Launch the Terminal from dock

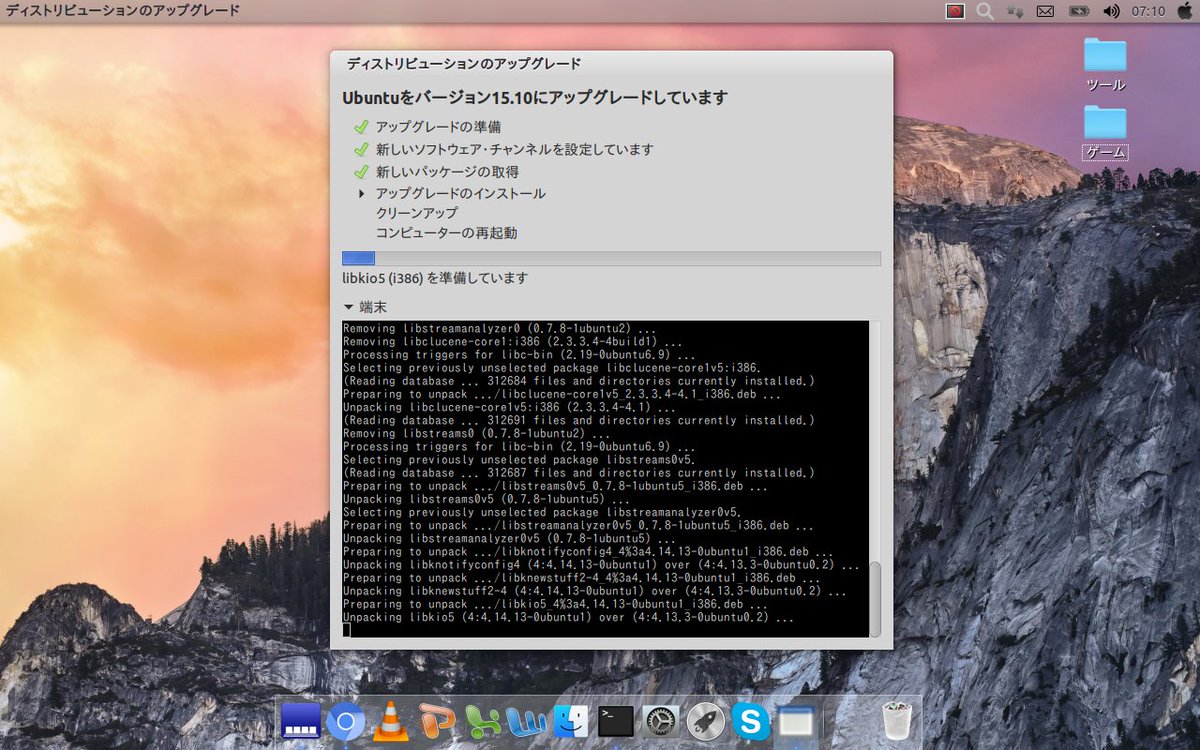[x=616, y=721]
